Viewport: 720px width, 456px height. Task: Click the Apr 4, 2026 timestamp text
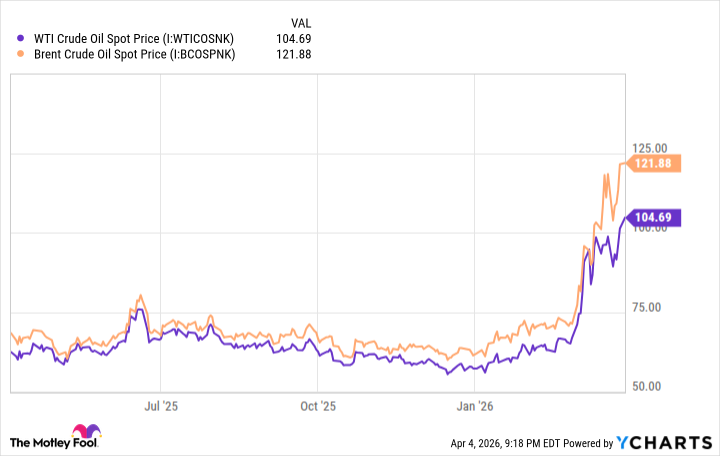[x=505, y=443]
